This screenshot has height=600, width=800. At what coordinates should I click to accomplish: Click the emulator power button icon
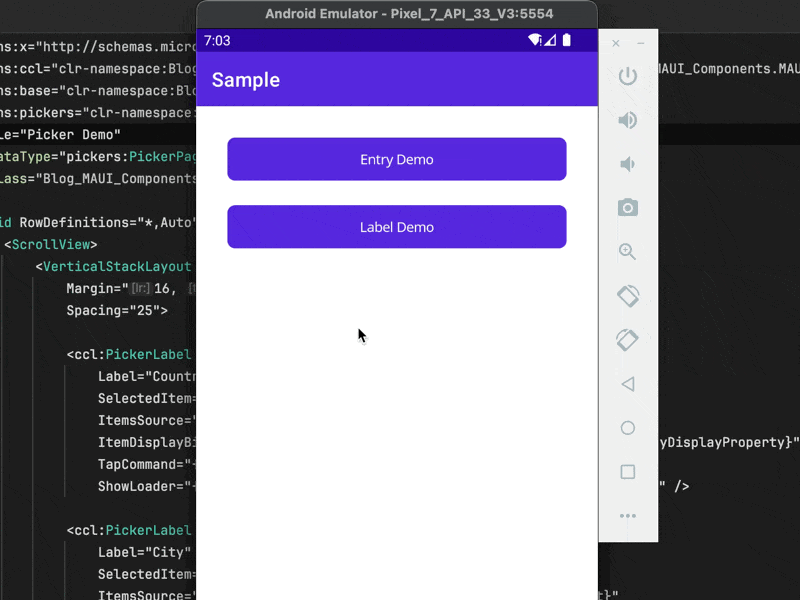pyautogui.click(x=628, y=76)
